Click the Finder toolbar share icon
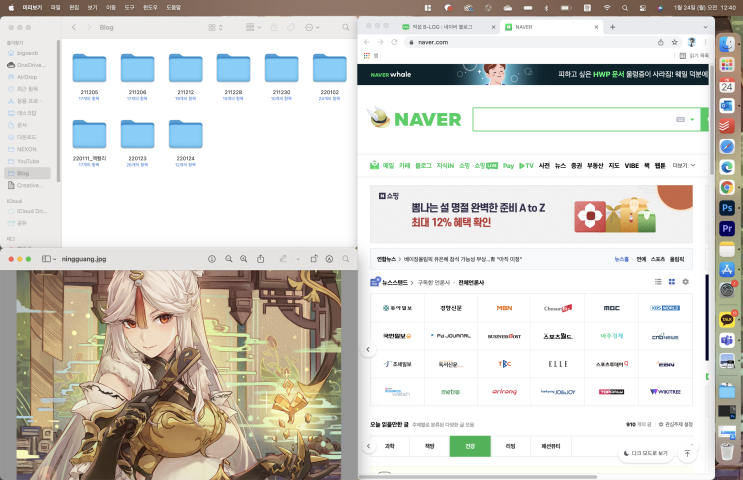 point(274,27)
